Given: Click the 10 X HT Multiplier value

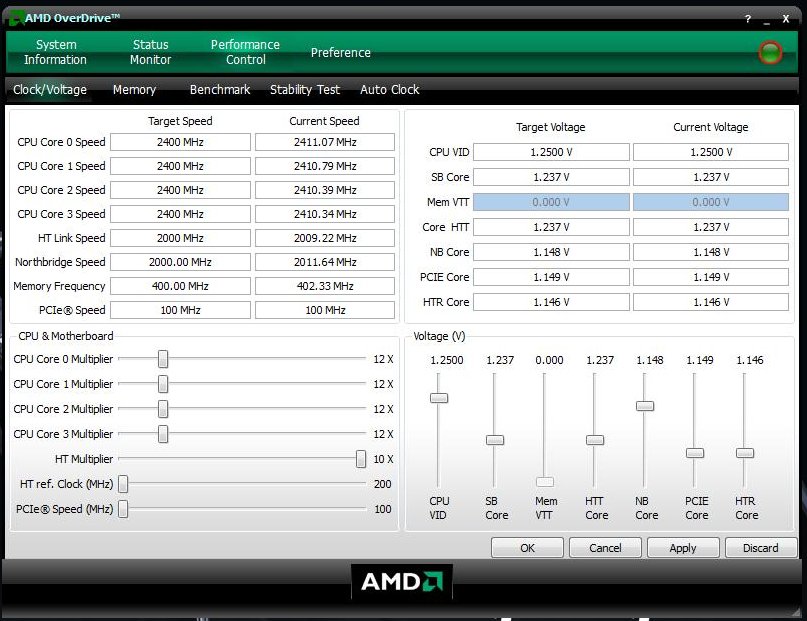Looking at the screenshot, I should pos(383,459).
